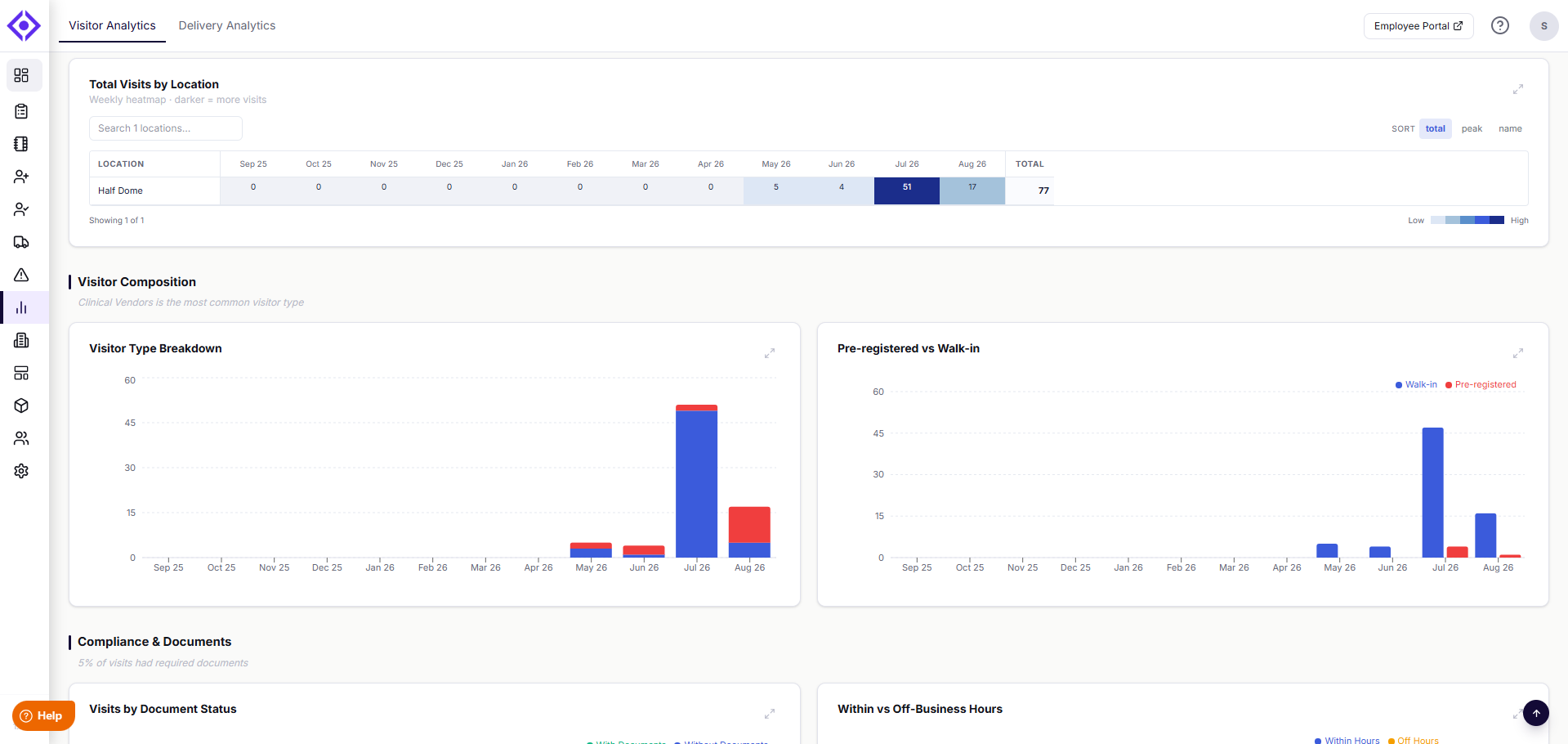Open the Employee Portal link
Viewport: 1568px width, 744px height.
point(1418,26)
